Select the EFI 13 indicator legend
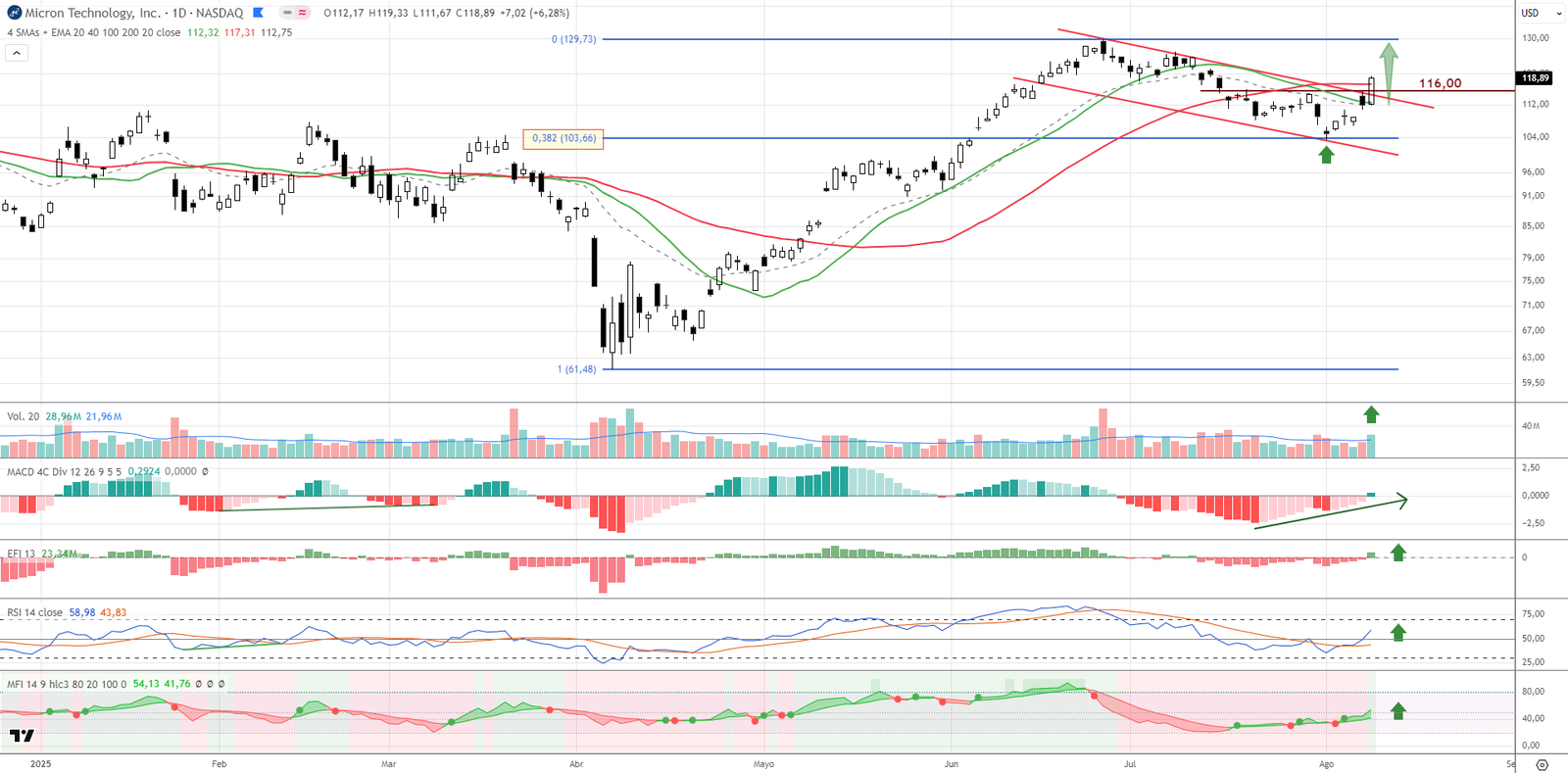This screenshot has width=1568, height=773. pyautogui.click(x=21, y=554)
